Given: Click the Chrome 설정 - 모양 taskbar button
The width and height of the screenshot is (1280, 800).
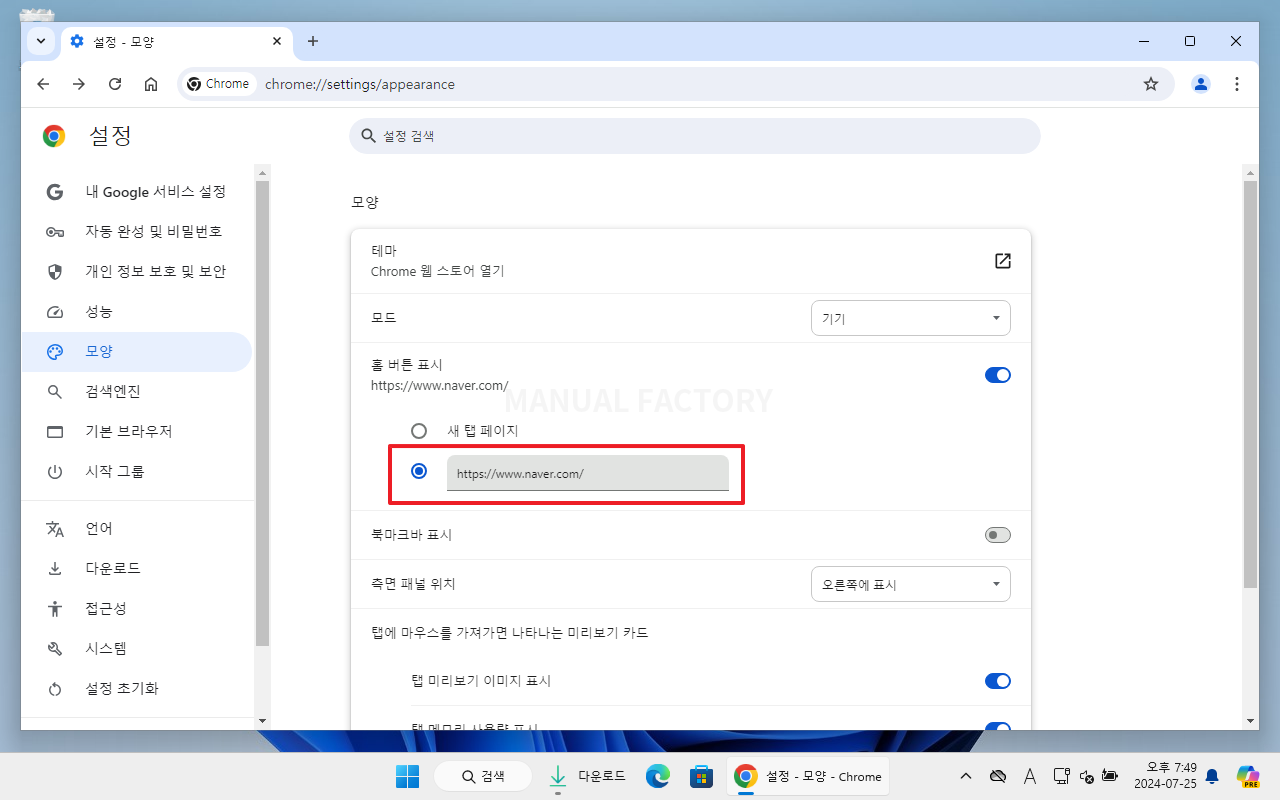Looking at the screenshot, I should [x=808, y=776].
